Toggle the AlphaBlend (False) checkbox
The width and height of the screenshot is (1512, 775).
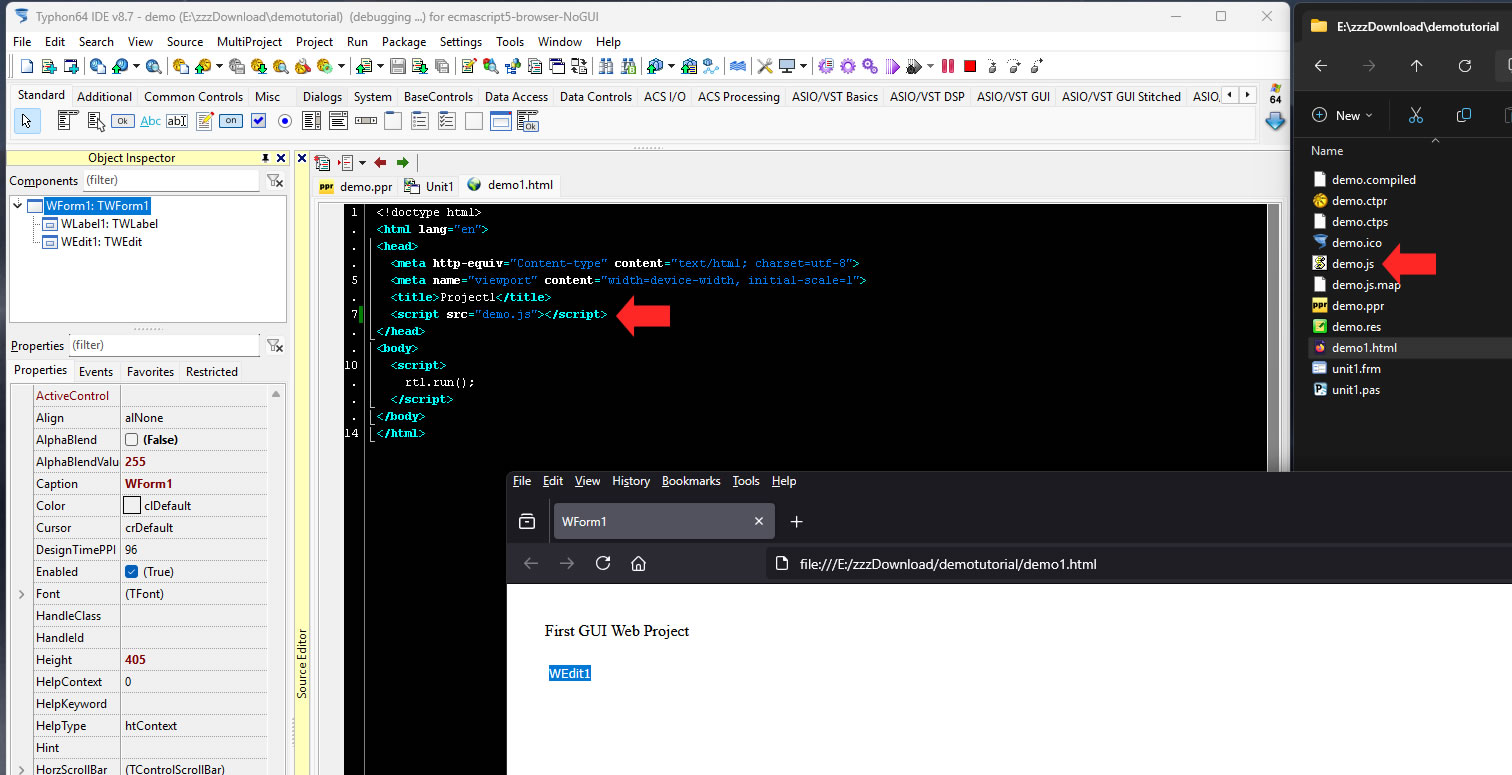click(x=131, y=440)
